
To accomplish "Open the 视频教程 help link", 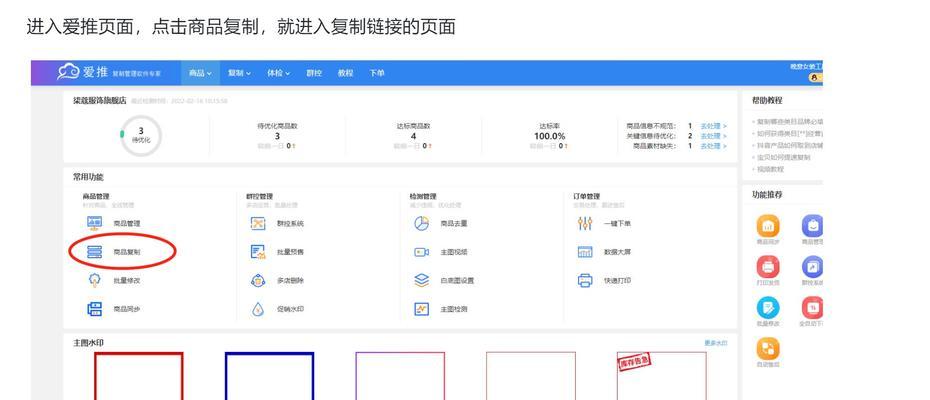I will tap(770, 169).
